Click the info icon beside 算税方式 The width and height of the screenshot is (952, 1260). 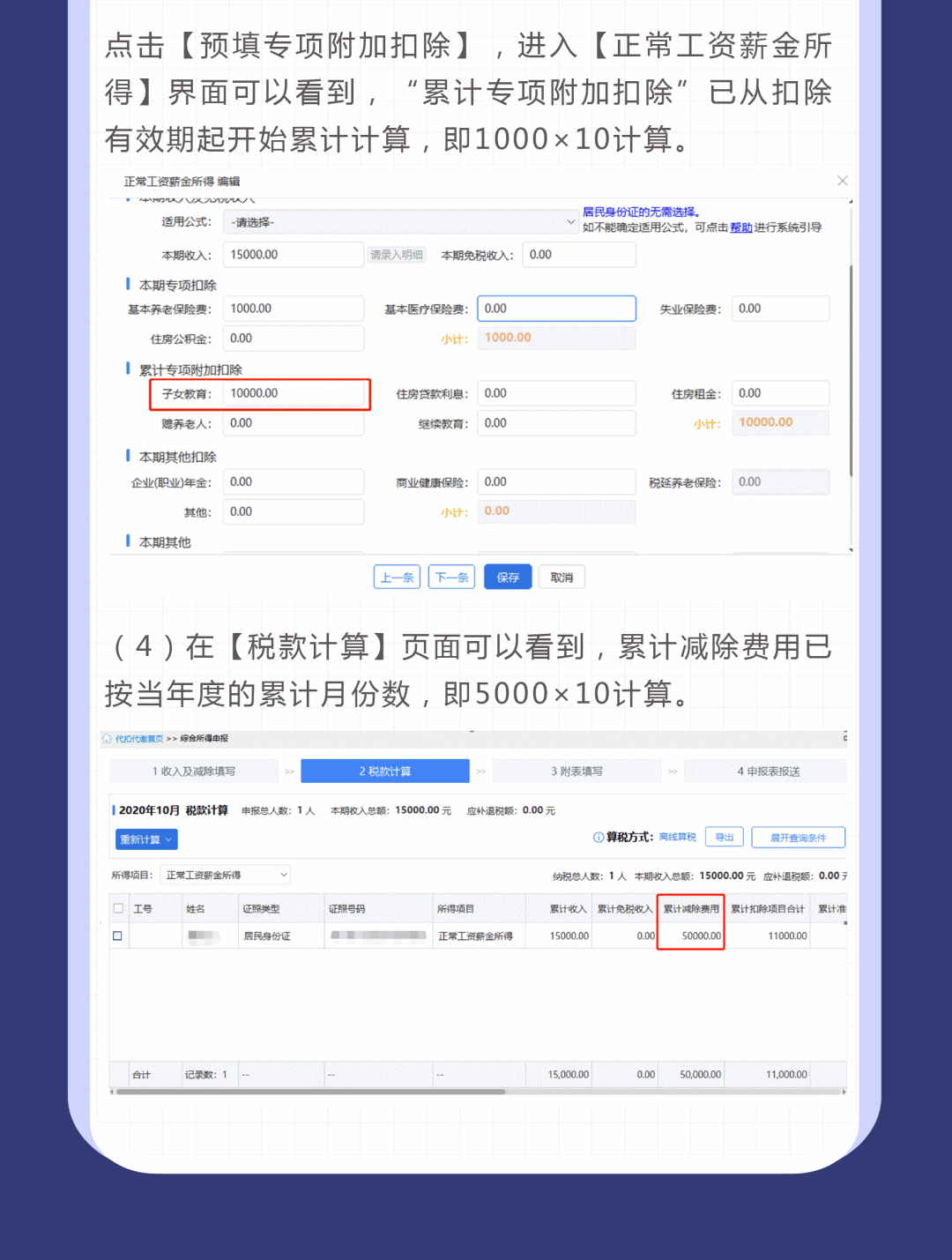[599, 838]
